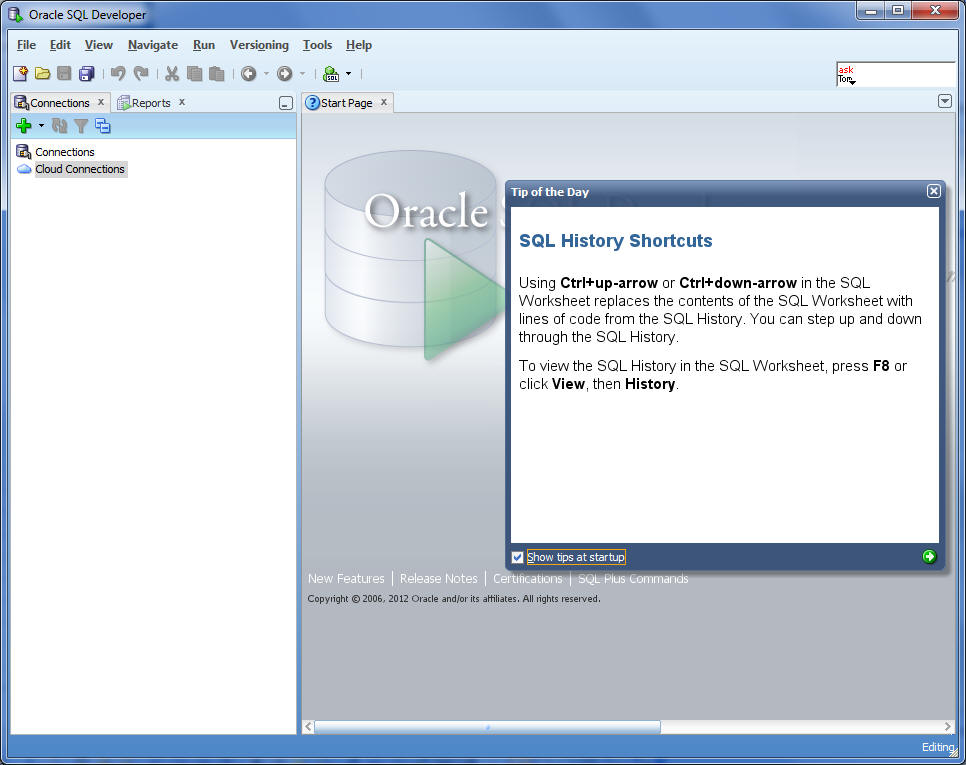Click the New file icon in toolbar
The height and width of the screenshot is (765, 966).
tap(20, 73)
